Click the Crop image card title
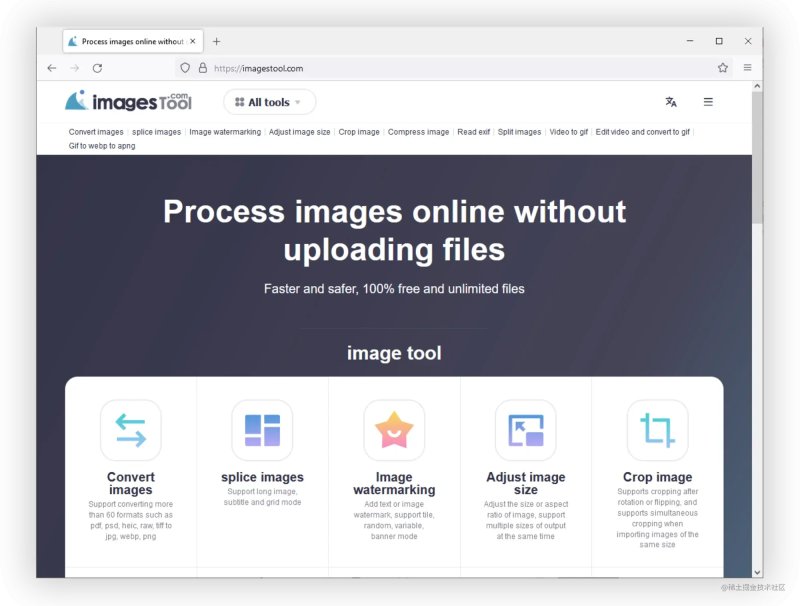800x606 pixels. point(657,477)
